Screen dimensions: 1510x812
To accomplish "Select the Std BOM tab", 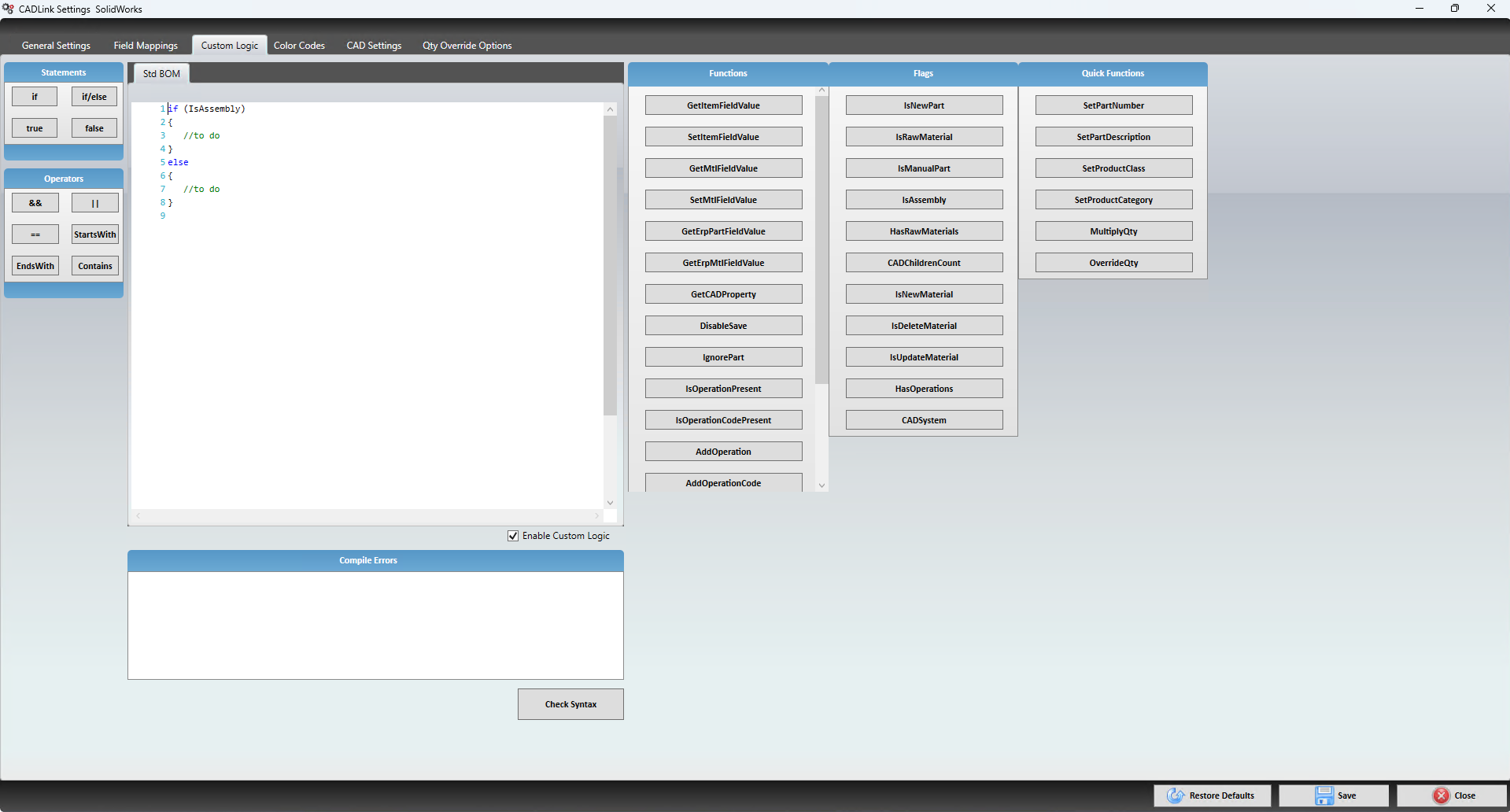I will [x=160, y=73].
